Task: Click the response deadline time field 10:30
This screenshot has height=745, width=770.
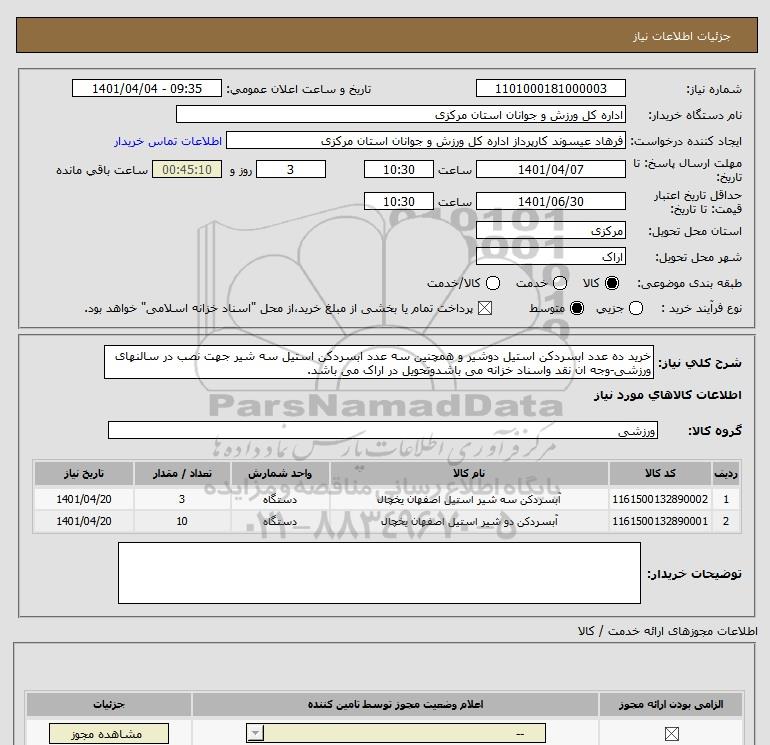Action: click(x=399, y=169)
